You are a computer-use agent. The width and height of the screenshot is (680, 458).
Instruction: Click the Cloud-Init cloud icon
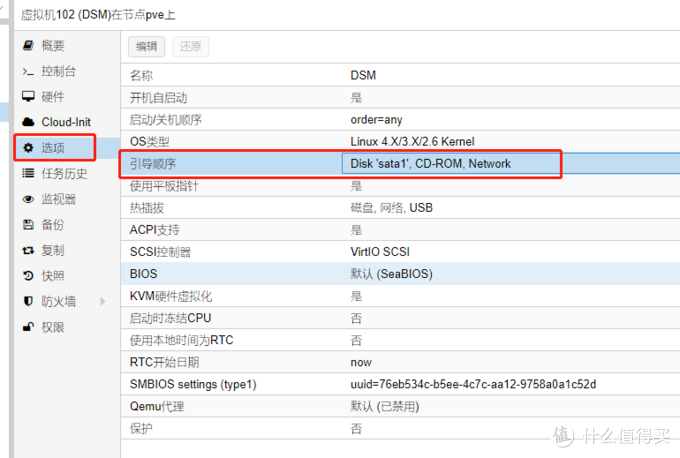(x=28, y=122)
